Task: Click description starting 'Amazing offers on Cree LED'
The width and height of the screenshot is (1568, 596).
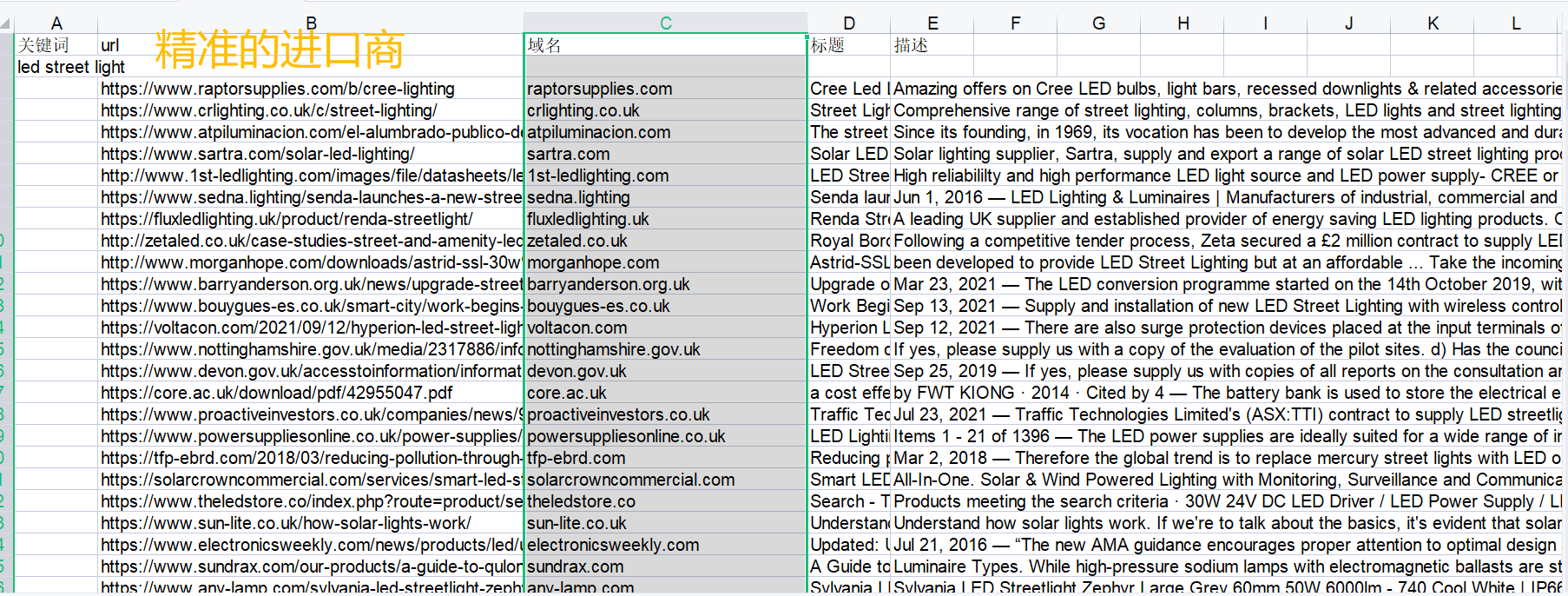Action: [1227, 89]
